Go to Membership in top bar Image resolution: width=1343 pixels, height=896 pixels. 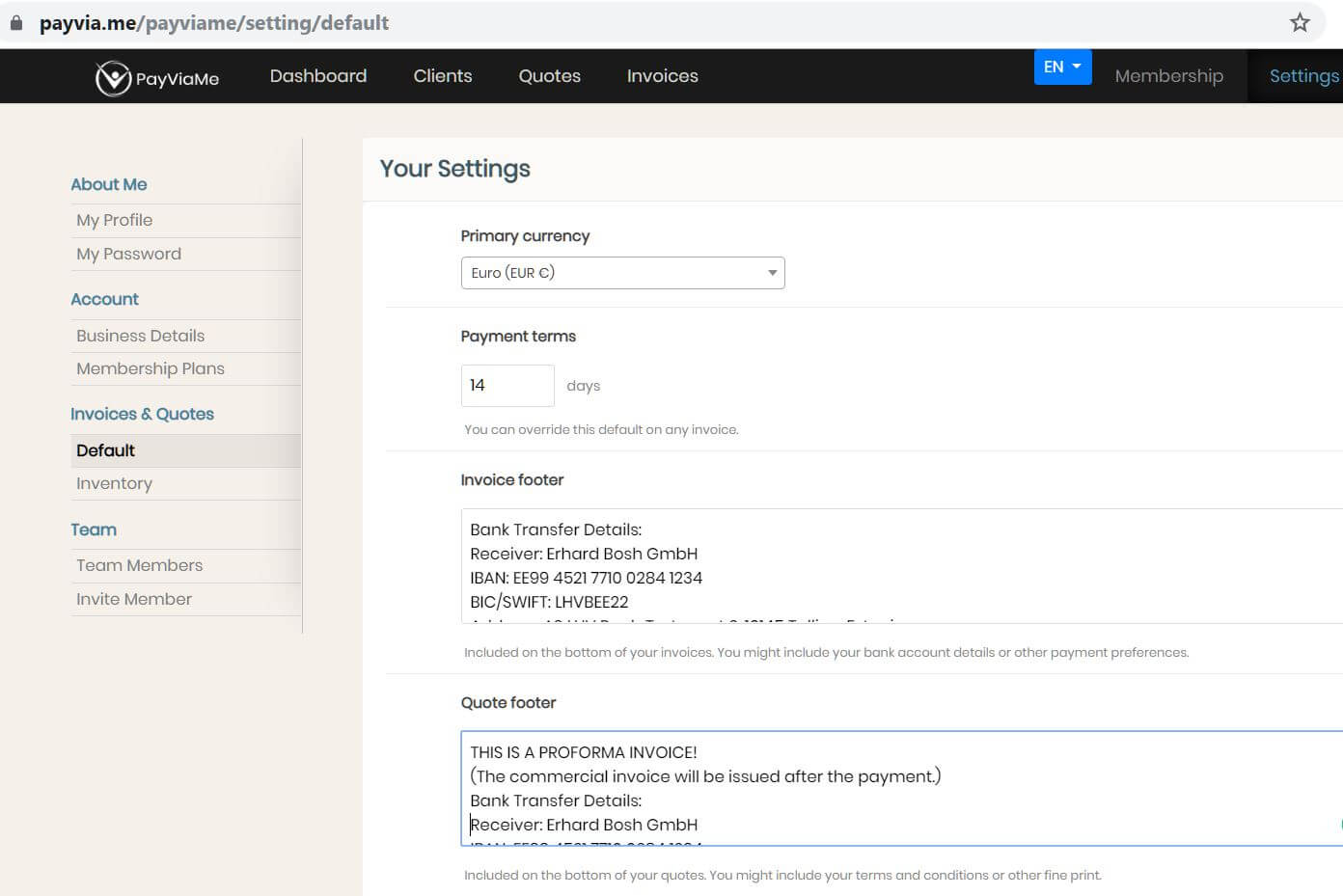(x=1168, y=76)
